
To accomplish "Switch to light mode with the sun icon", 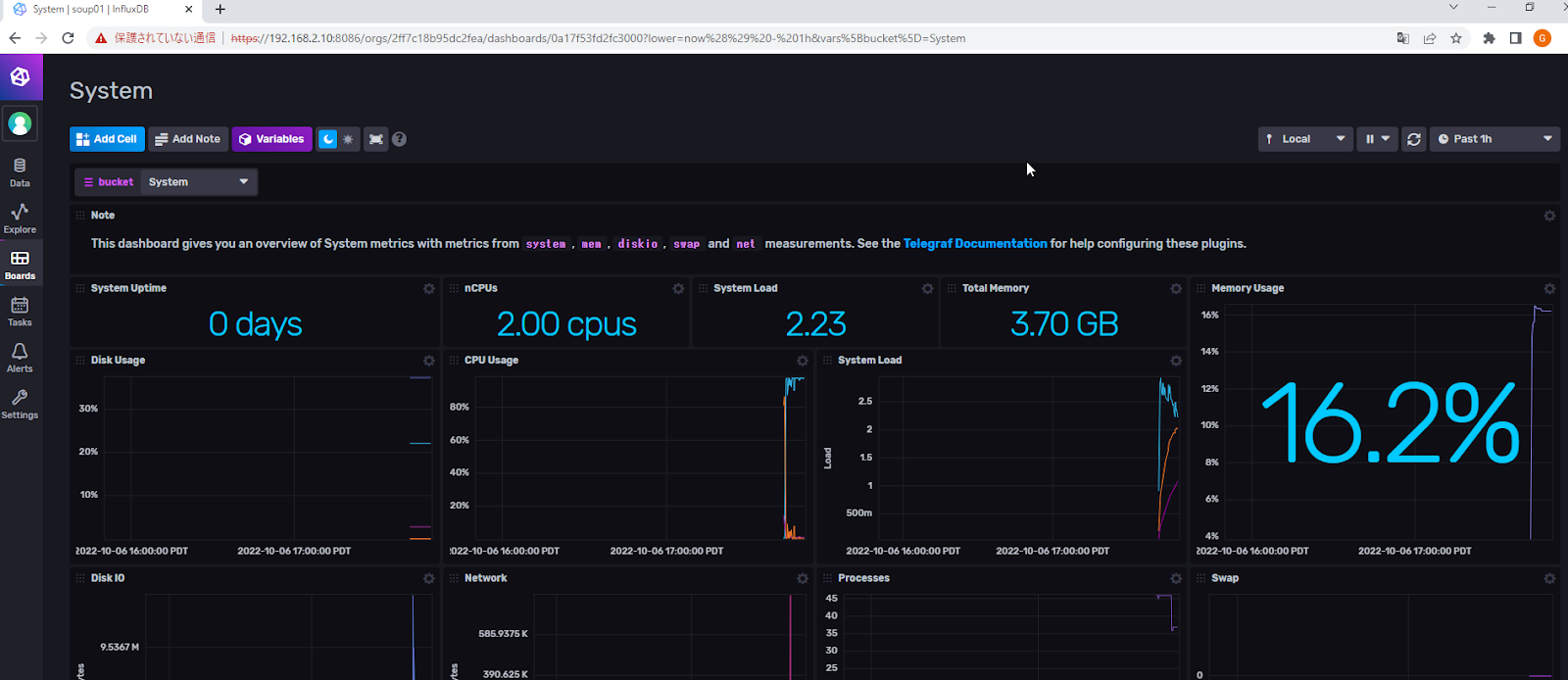I will tap(349, 139).
